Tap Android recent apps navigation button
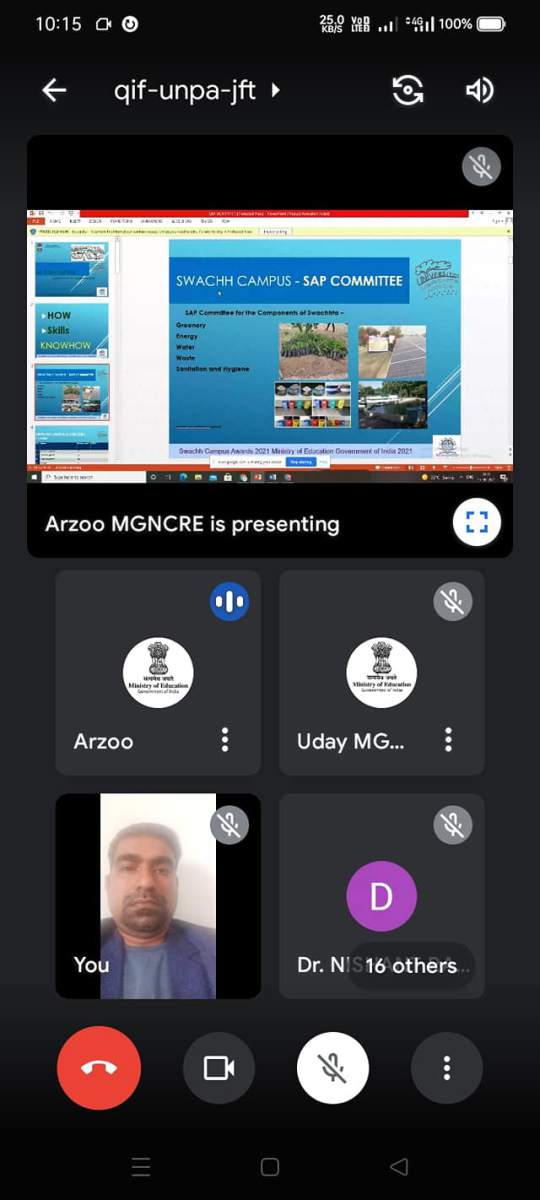 (x=142, y=1167)
